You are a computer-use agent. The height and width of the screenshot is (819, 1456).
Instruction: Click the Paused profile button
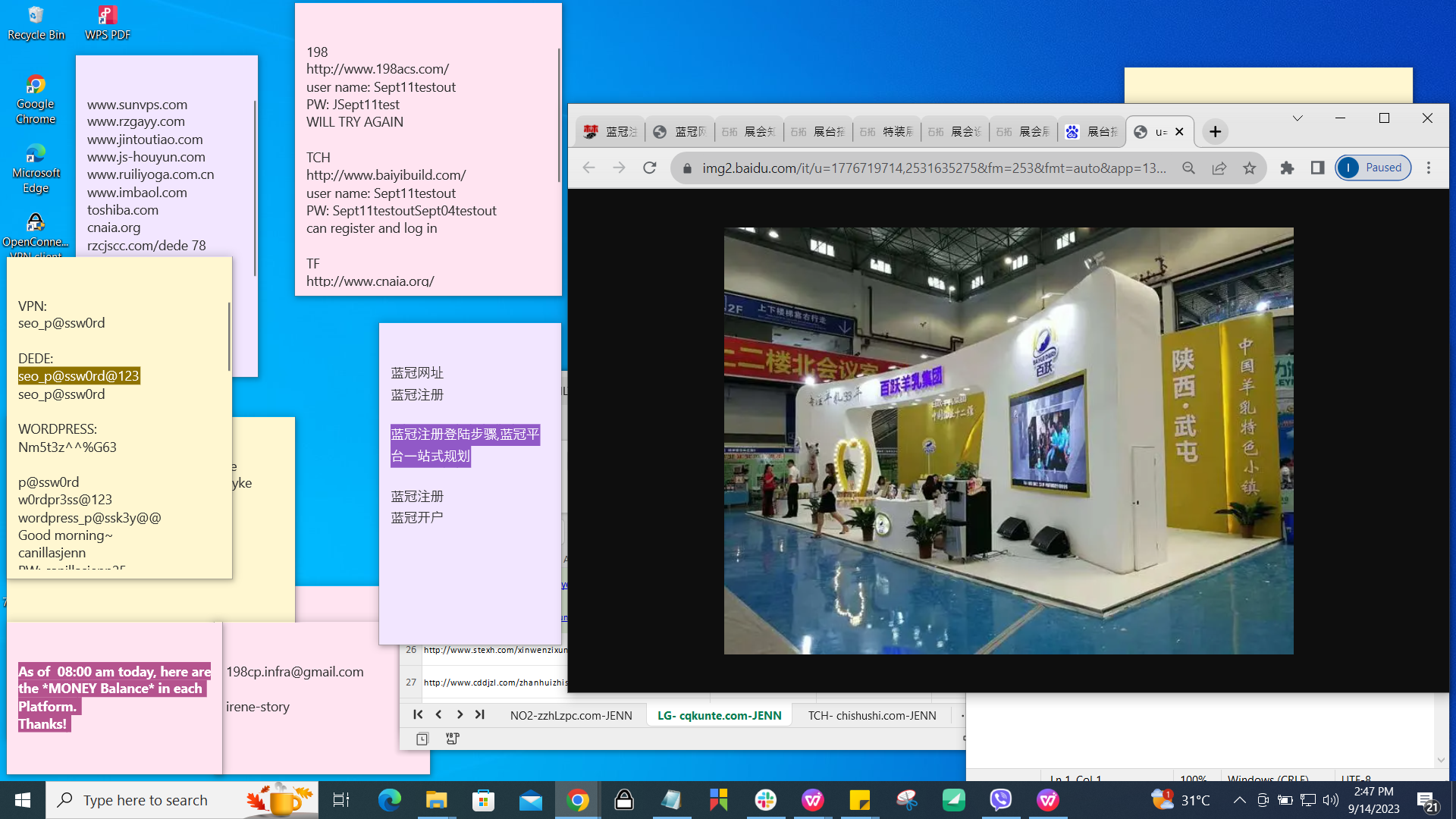pos(1373,168)
